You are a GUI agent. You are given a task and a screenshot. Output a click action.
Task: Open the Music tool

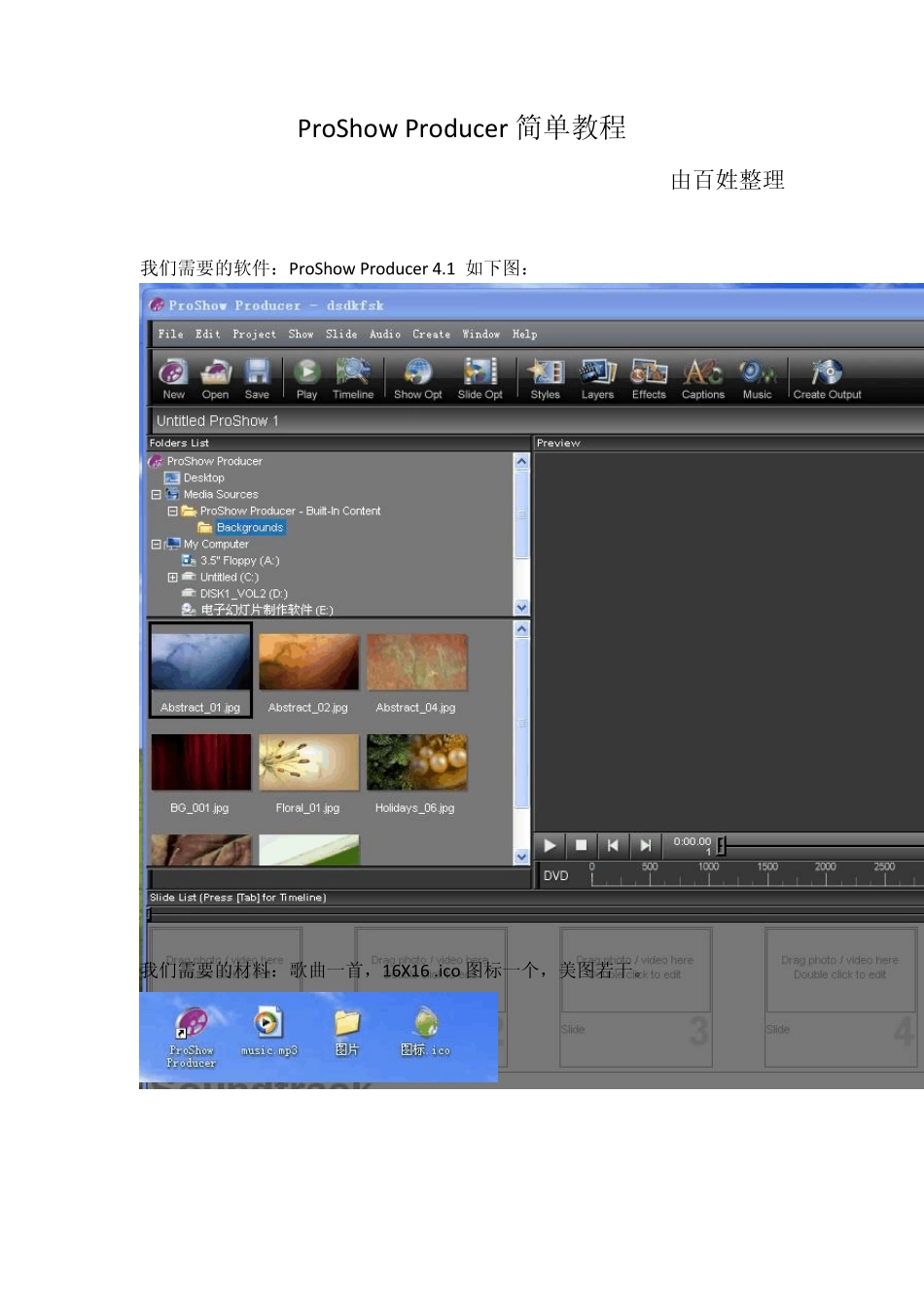pyautogui.click(x=757, y=378)
